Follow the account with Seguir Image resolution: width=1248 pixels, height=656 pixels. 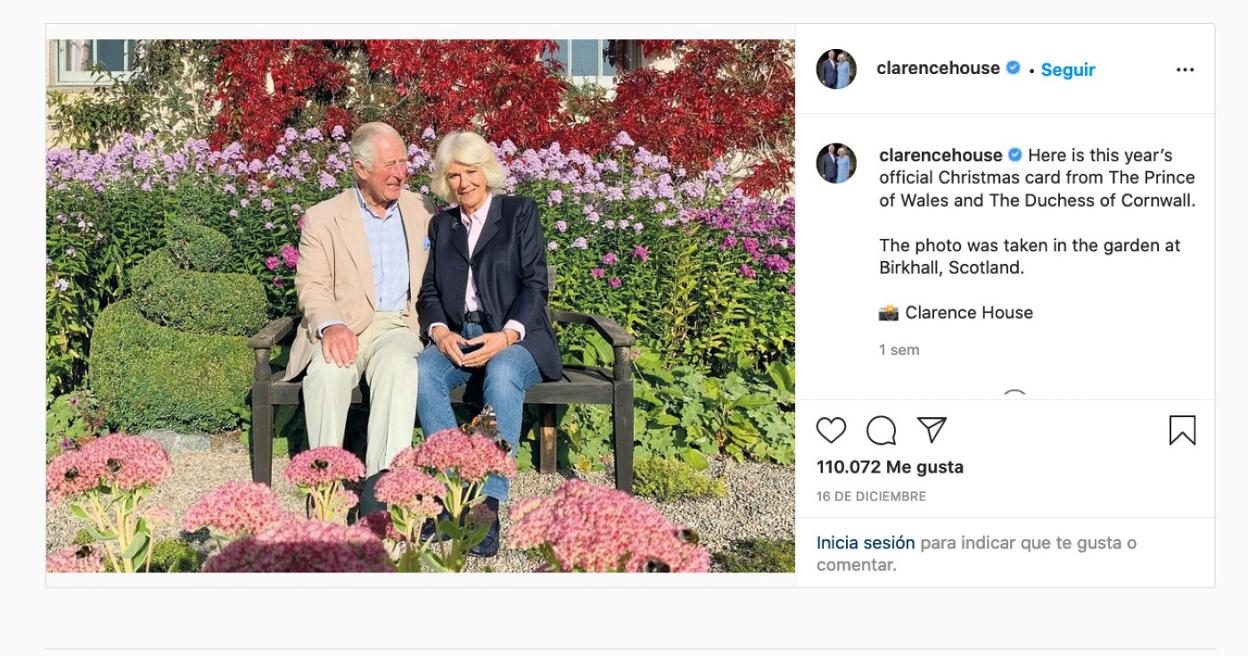pyautogui.click(x=1068, y=70)
